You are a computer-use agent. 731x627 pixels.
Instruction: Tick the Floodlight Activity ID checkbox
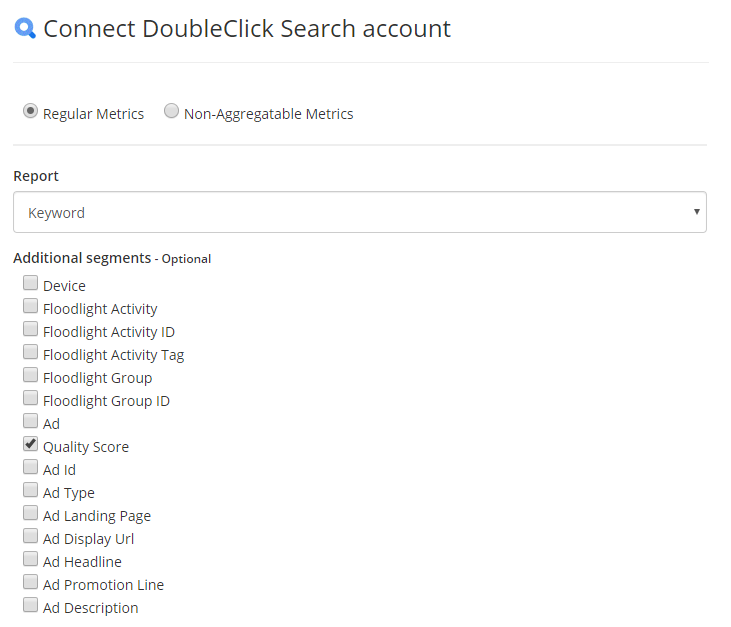pos(30,329)
